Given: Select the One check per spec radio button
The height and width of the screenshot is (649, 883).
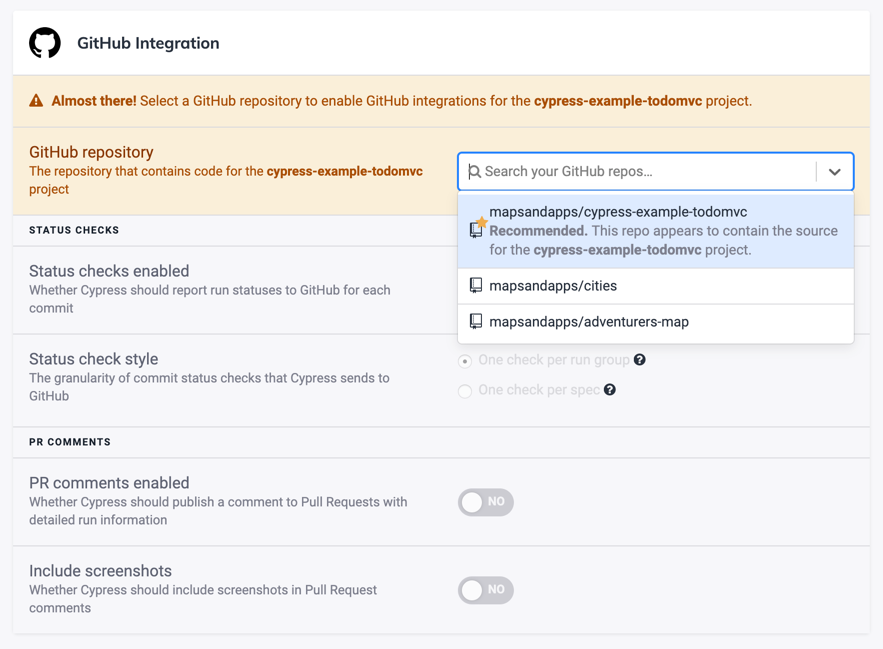Looking at the screenshot, I should click(x=464, y=390).
